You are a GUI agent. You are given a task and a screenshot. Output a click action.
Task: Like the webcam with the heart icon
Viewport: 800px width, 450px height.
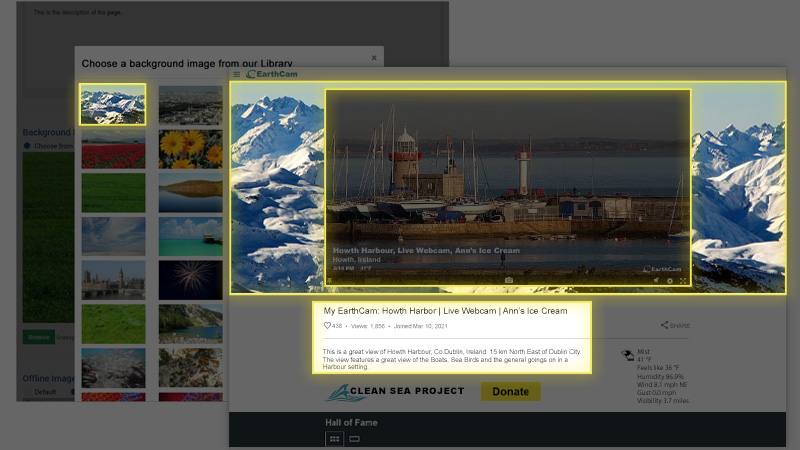point(327,326)
